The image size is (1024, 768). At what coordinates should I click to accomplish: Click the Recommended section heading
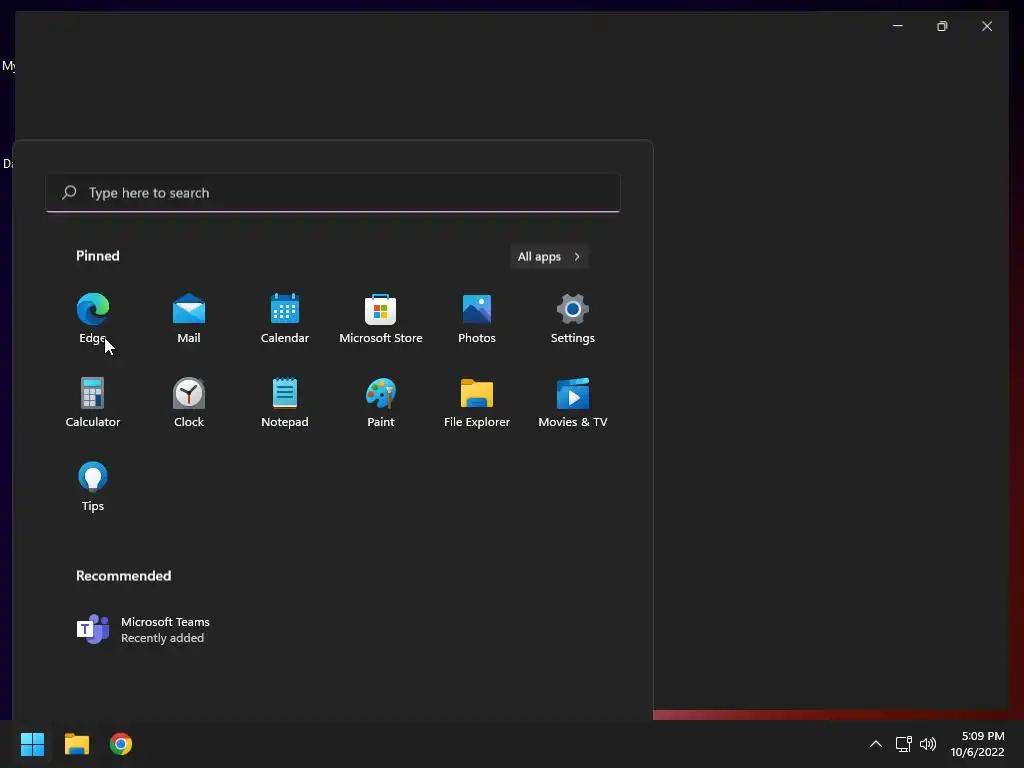click(x=123, y=576)
